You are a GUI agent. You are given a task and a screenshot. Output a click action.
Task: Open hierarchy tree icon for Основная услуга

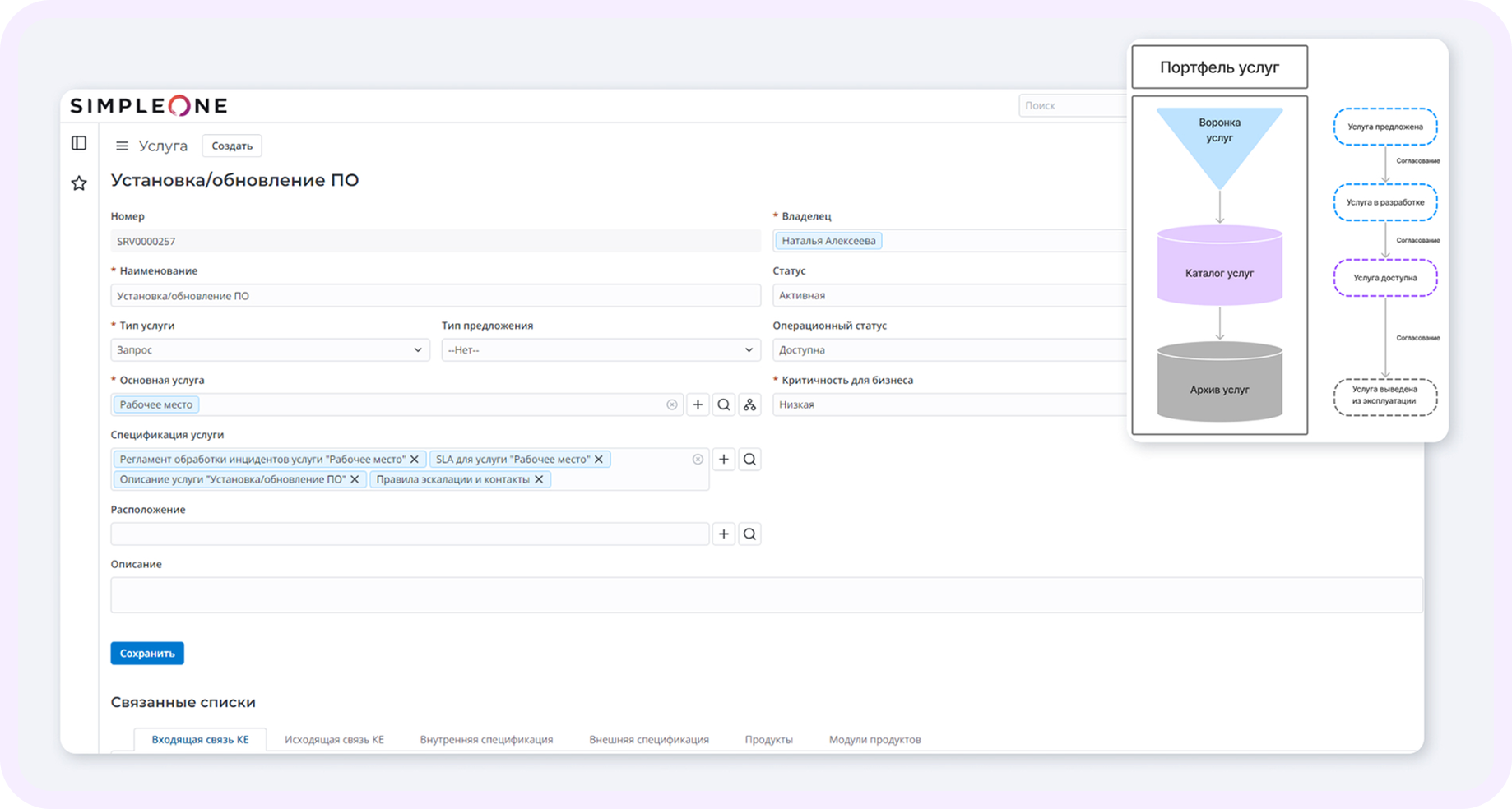click(x=749, y=404)
